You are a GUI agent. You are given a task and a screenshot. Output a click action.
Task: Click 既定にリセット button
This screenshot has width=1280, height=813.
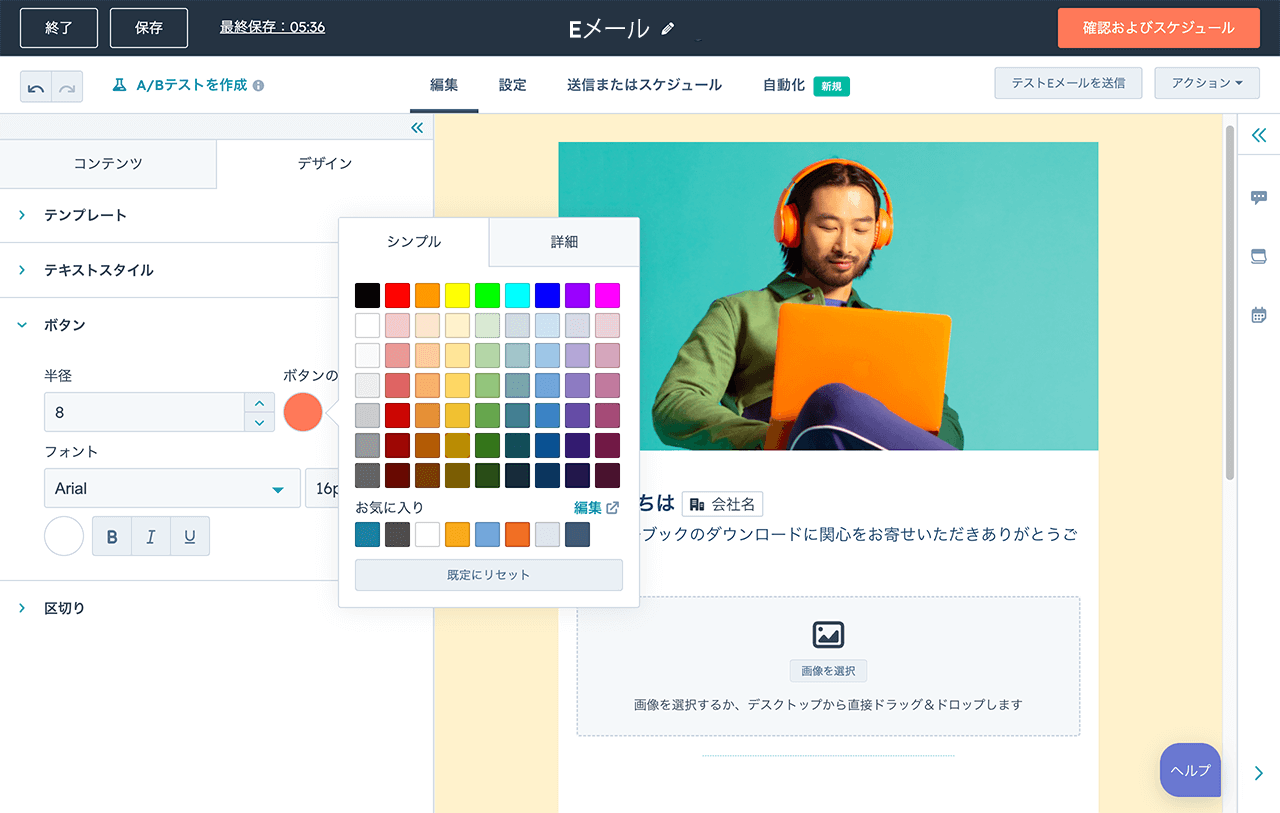489,575
